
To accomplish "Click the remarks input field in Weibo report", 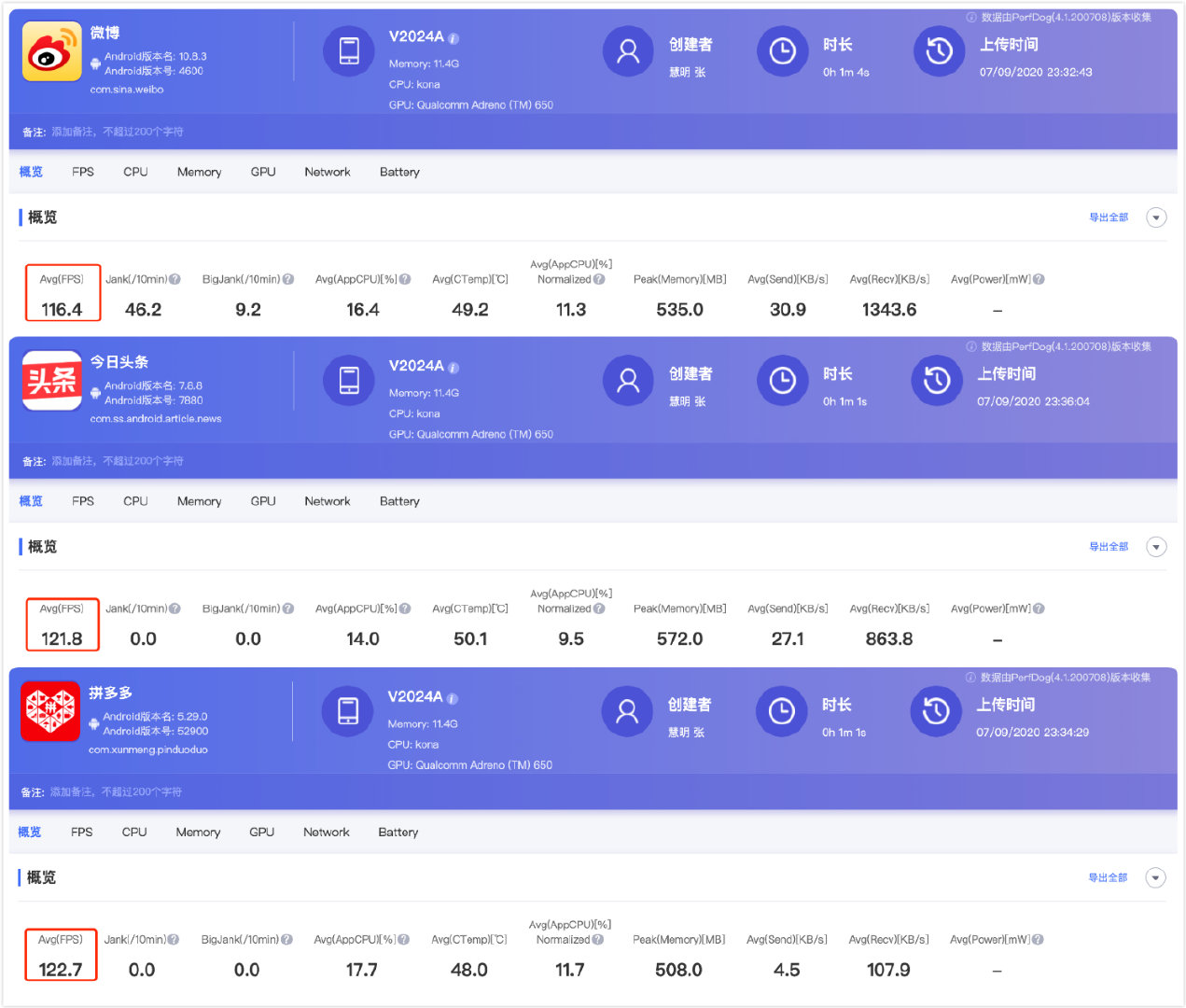I will click(118, 132).
